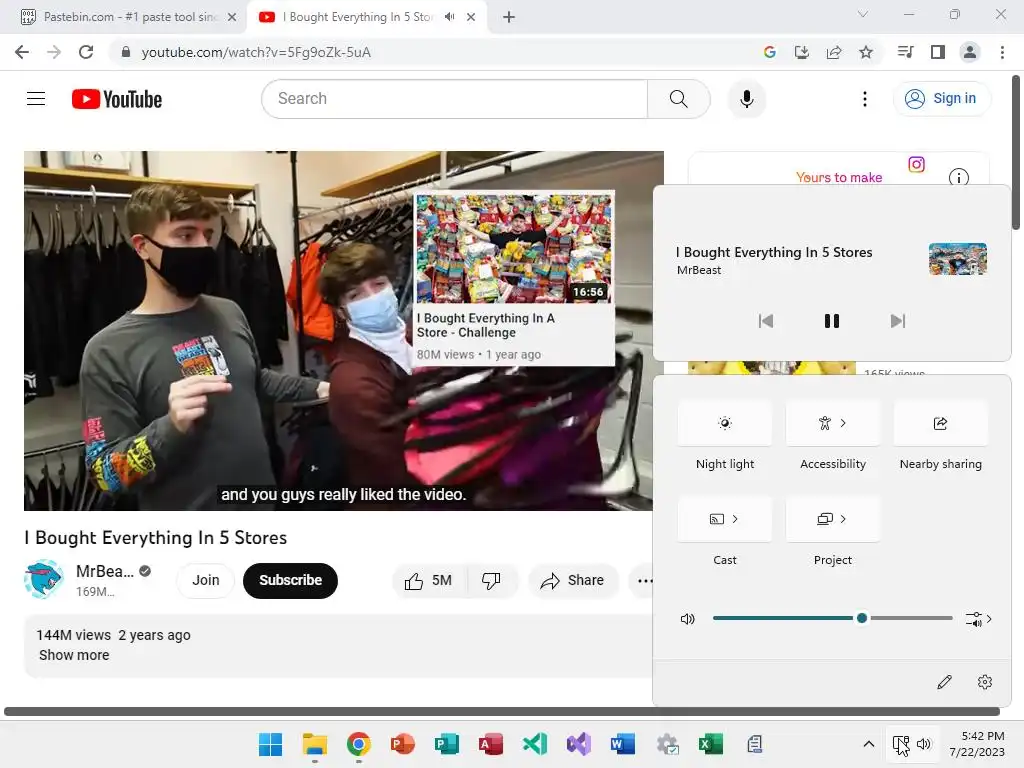Go to YouTube home via logo

coord(117,99)
